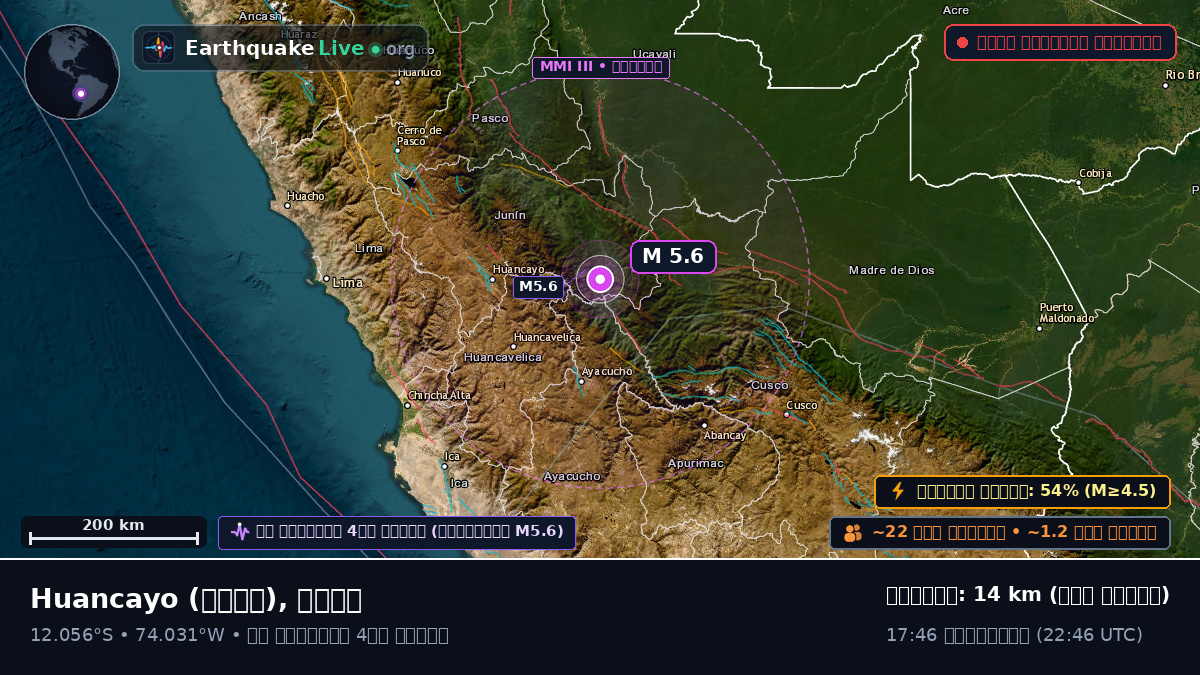This screenshot has width=1200, height=675.
Task: Select the magenta epicenter marker
Action: (600, 279)
